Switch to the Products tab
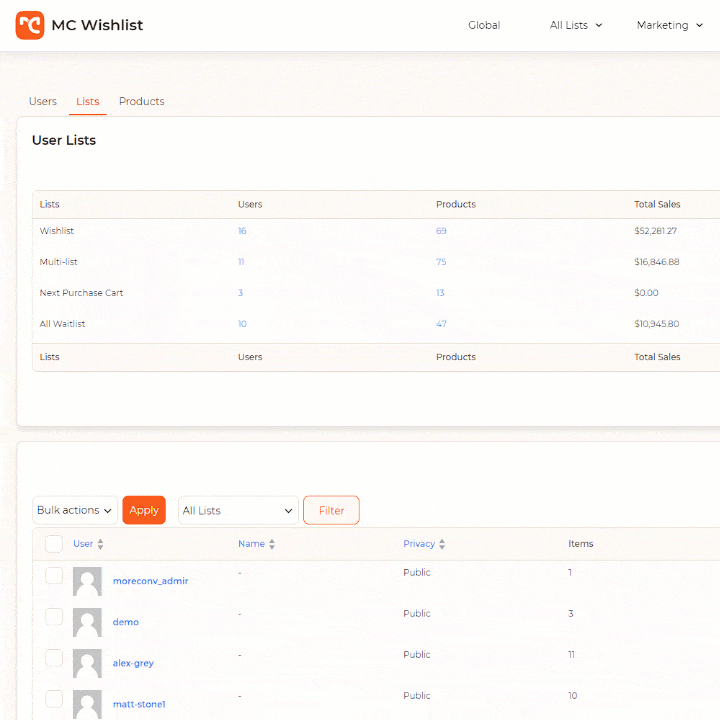The width and height of the screenshot is (720, 720). [x=141, y=101]
